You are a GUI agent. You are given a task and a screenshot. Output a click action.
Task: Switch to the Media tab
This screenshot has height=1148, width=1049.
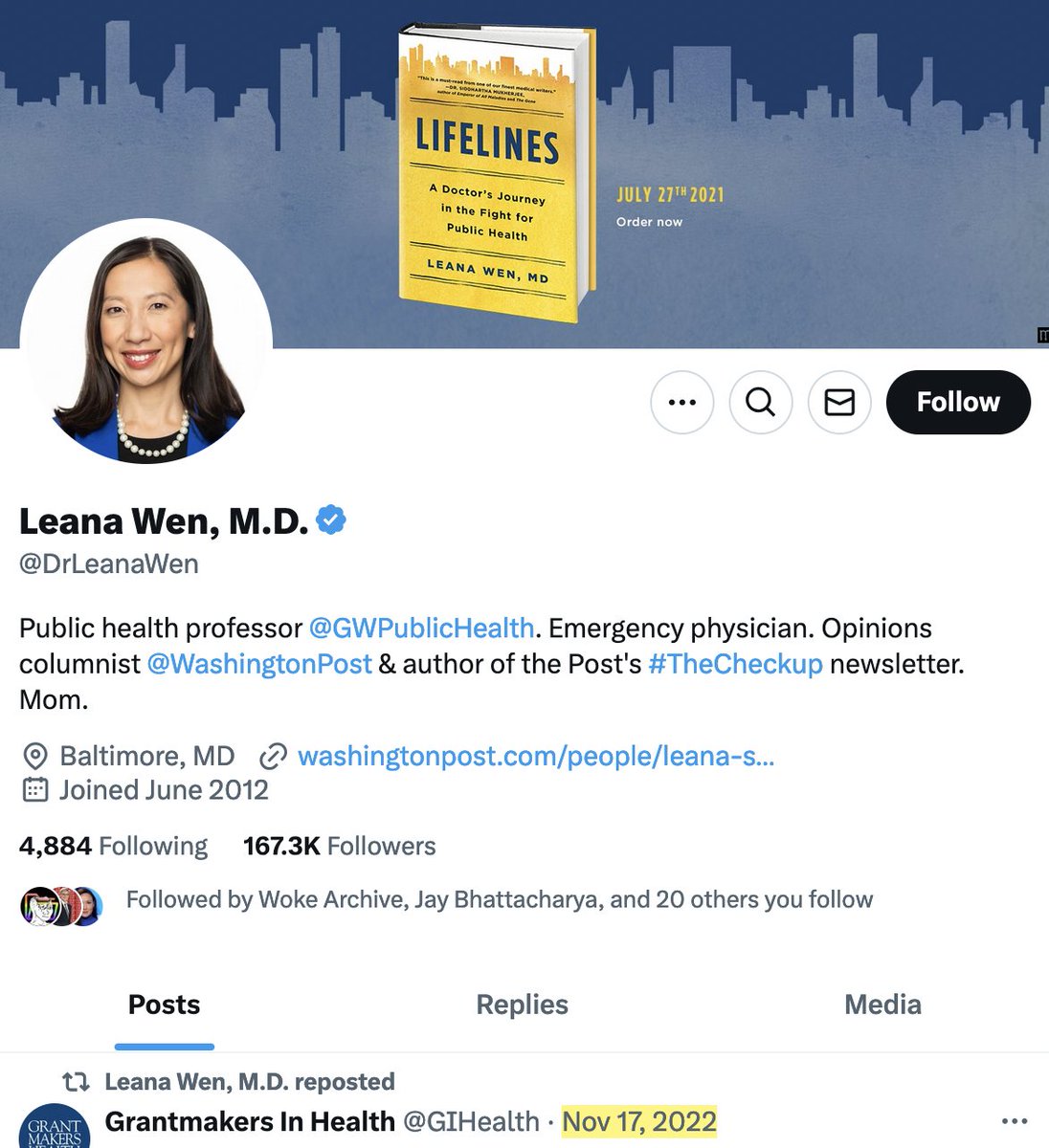tap(882, 1004)
